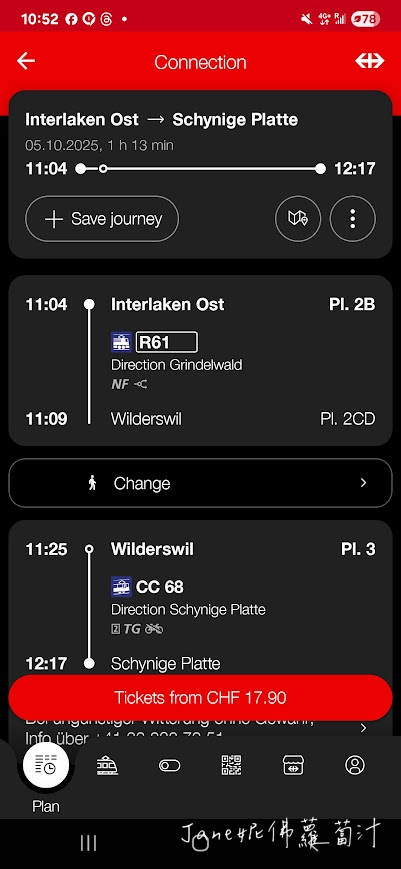Open the R61 train line details

point(166,343)
